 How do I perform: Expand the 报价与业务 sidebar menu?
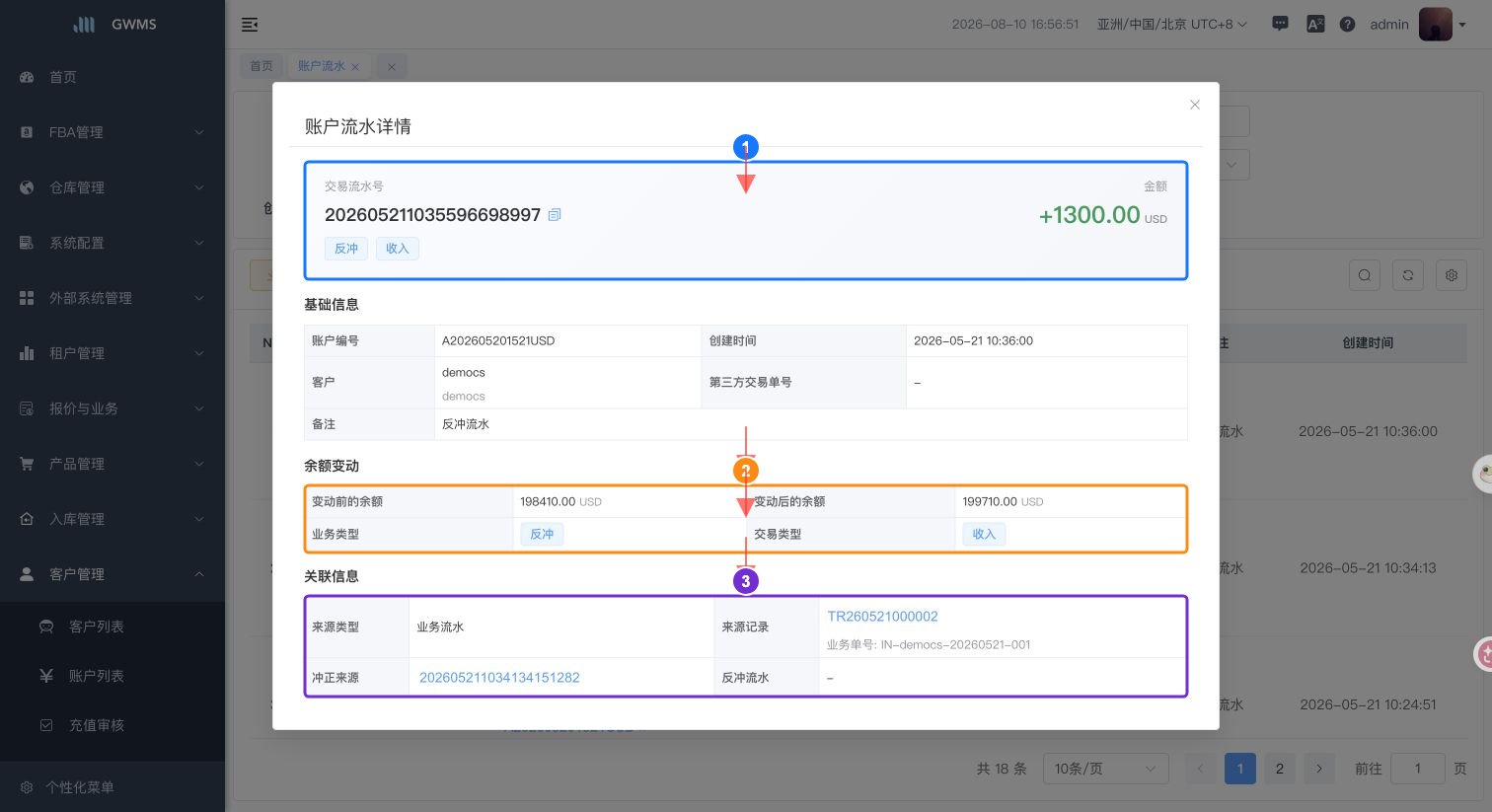pyautogui.click(x=112, y=408)
